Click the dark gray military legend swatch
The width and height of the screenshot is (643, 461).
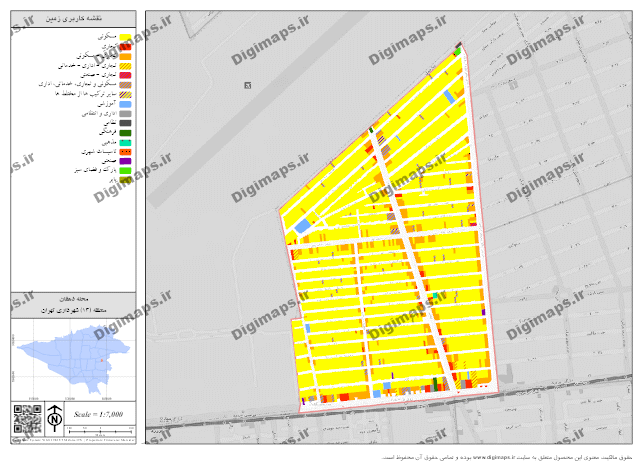(125, 123)
